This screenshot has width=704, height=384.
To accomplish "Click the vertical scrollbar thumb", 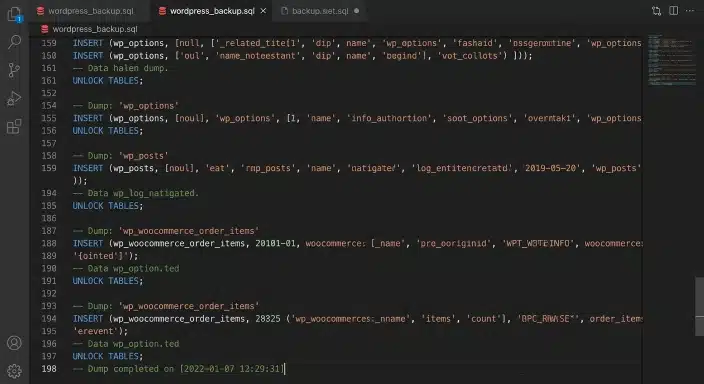I will click(x=700, y=307).
